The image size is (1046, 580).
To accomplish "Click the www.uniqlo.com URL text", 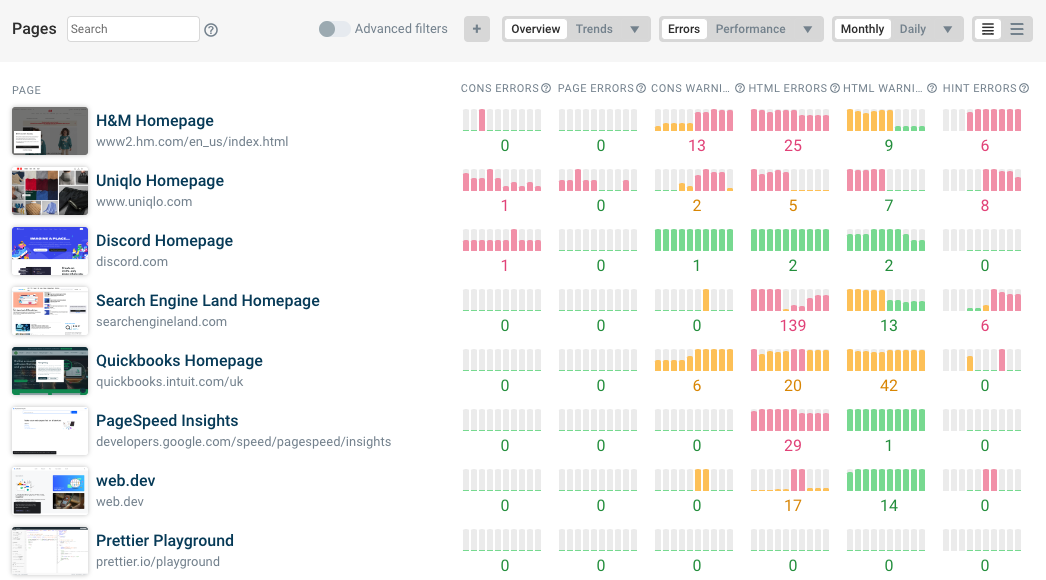I will 144,202.
